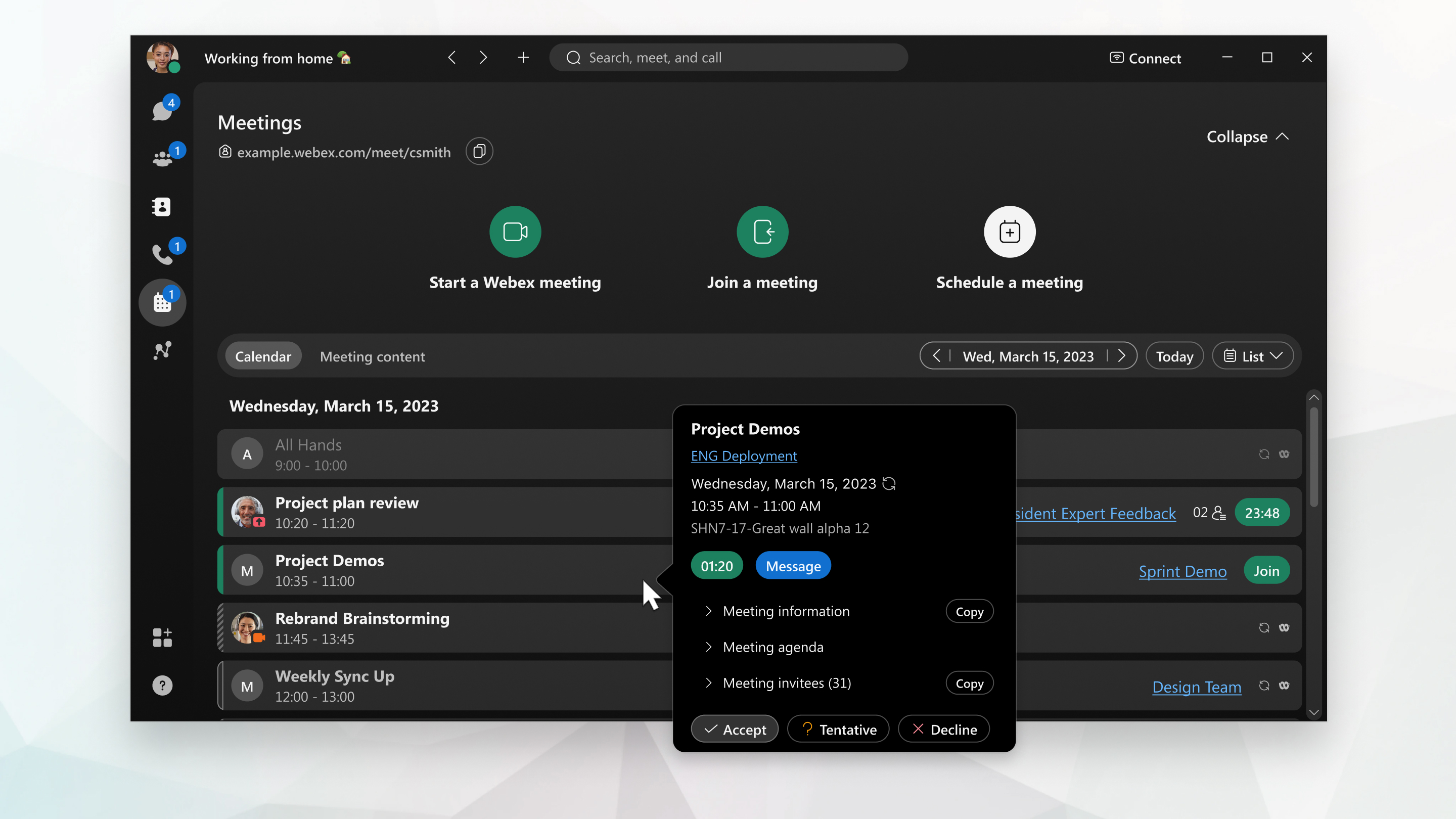The height and width of the screenshot is (819, 1456).
Task: Open the Apps panel
Action: [x=162, y=638]
